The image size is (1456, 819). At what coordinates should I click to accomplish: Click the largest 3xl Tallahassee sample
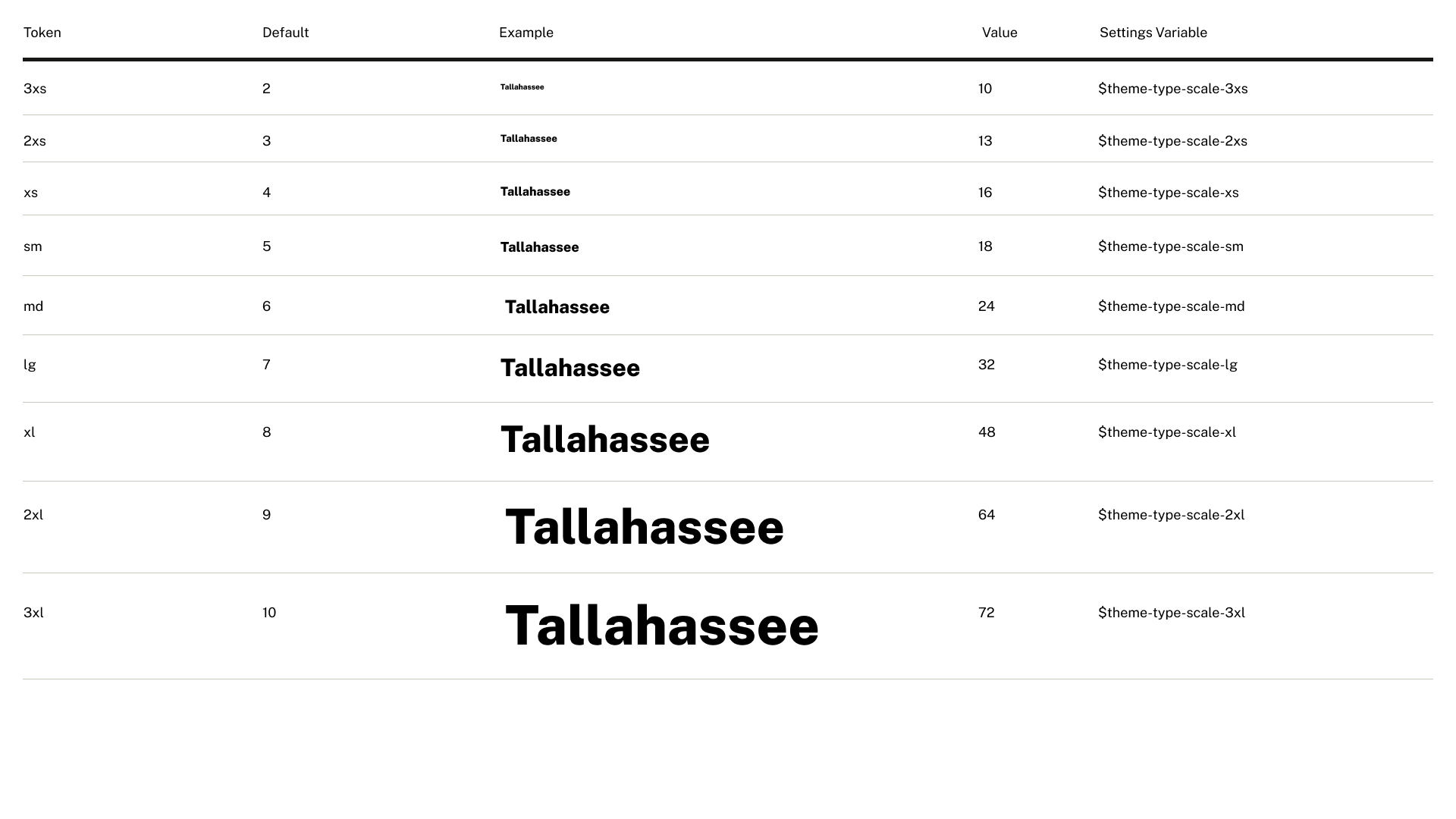point(661,626)
